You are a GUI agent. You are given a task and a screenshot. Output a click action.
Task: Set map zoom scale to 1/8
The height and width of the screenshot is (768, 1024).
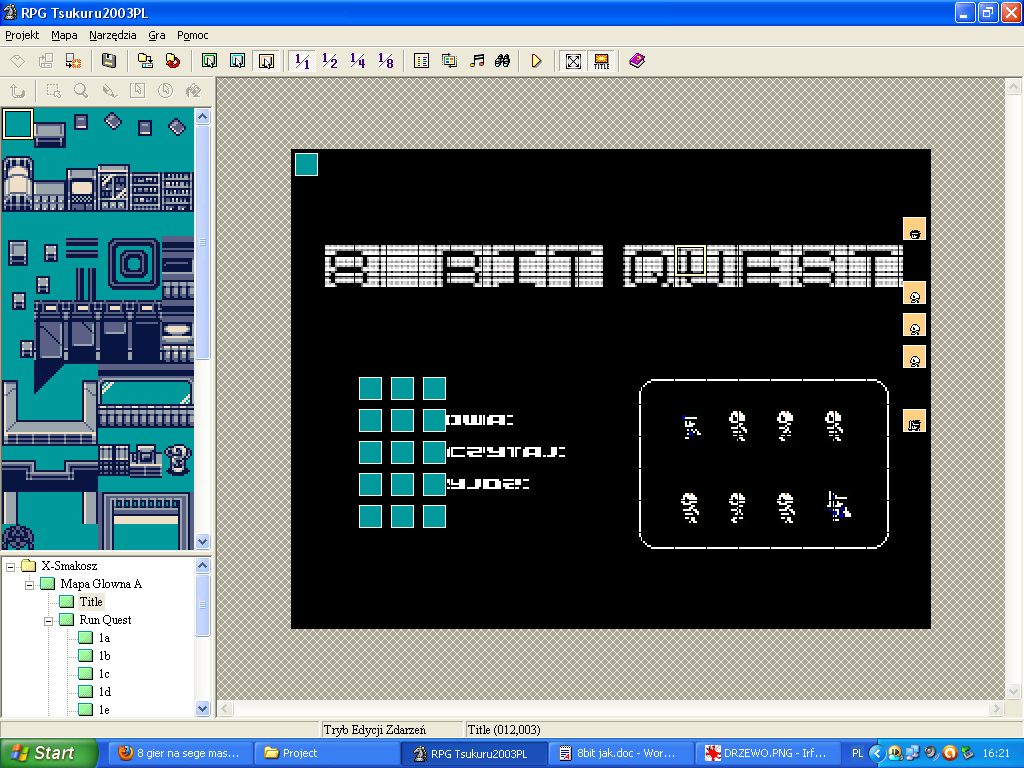[386, 61]
